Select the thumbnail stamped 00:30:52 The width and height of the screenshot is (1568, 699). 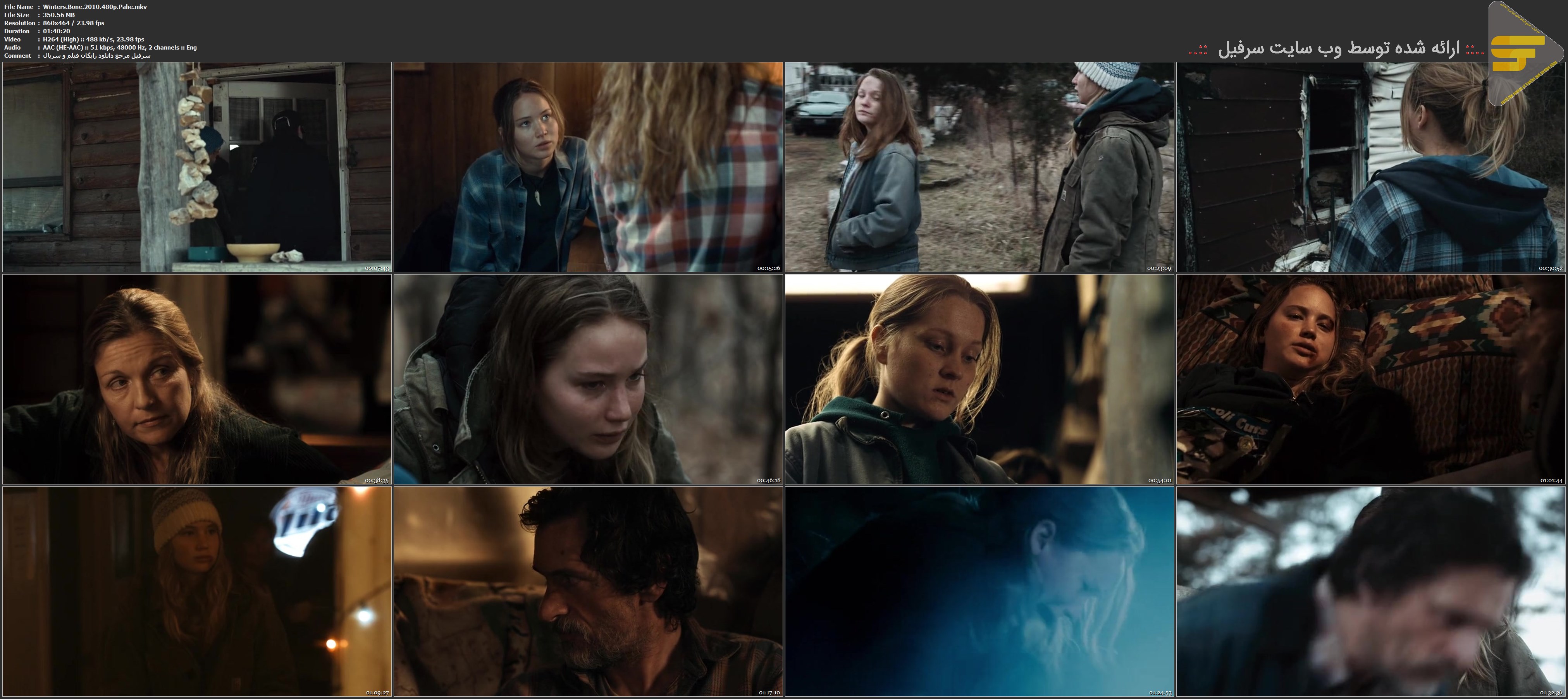coord(1370,167)
